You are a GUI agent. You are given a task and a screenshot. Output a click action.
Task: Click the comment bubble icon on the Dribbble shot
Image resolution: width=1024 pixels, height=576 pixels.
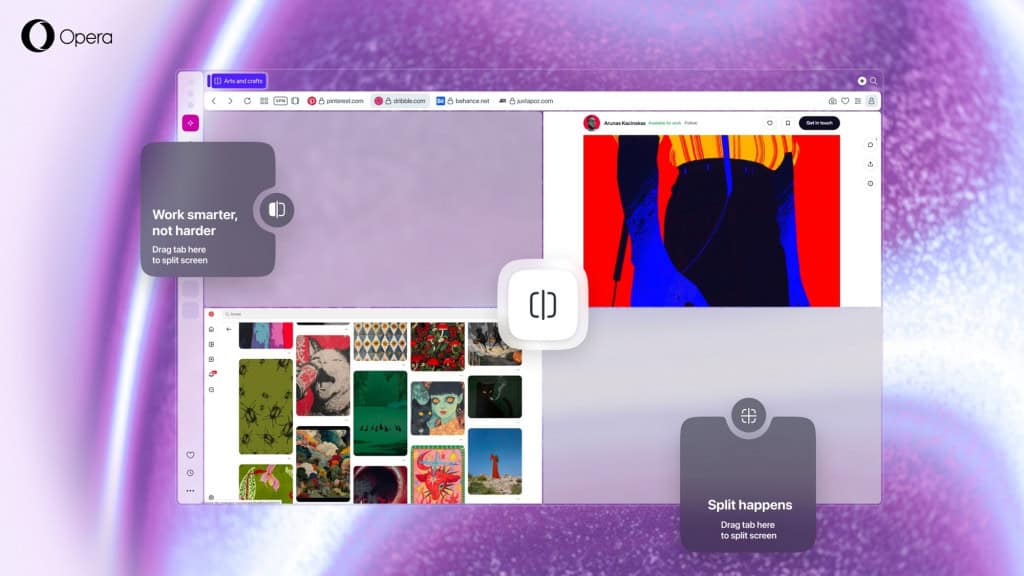pos(870,145)
